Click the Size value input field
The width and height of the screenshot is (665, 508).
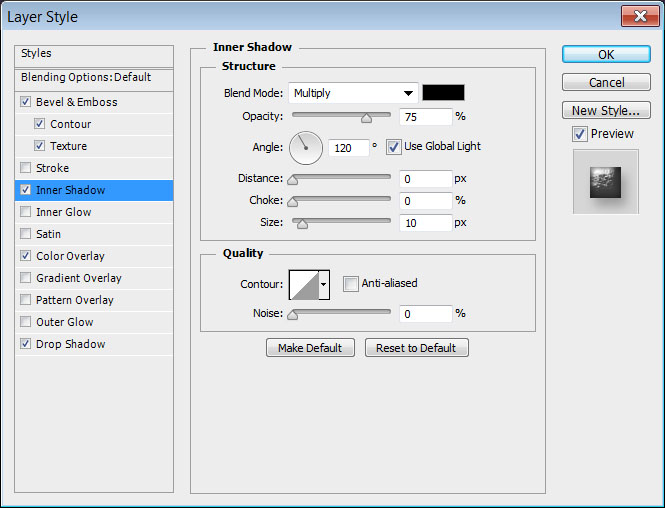(x=425, y=222)
